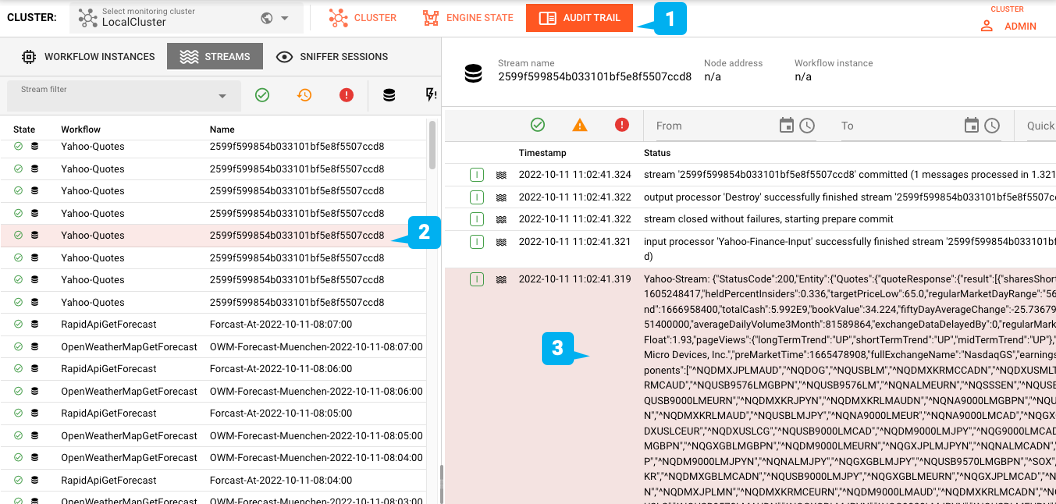
Task: Toggle orange warning filter in audit trail
Action: (x=580, y=125)
